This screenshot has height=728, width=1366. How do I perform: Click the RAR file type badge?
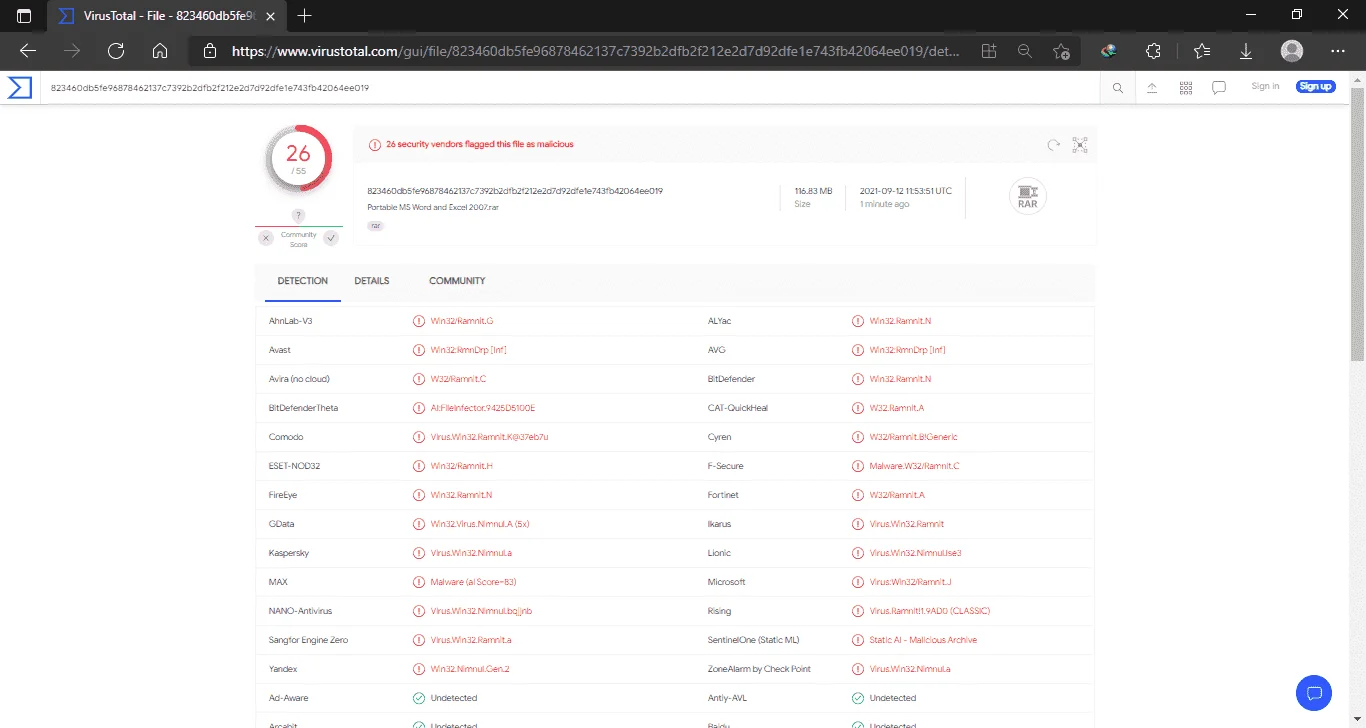[1027, 196]
